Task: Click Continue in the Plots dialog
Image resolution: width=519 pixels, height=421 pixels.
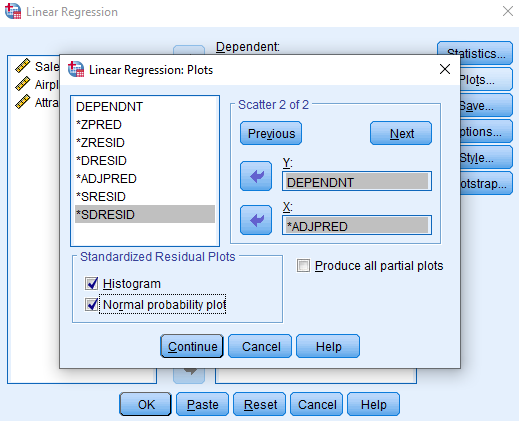Action: (x=192, y=346)
